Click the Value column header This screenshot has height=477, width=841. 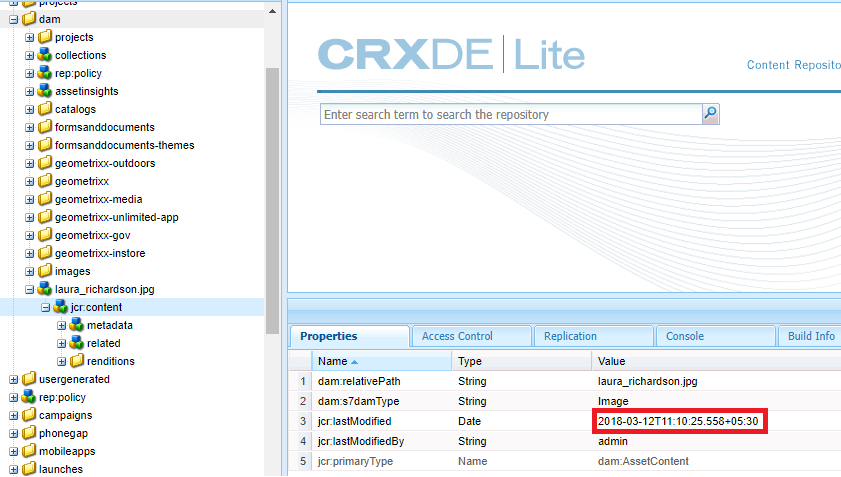click(716, 361)
